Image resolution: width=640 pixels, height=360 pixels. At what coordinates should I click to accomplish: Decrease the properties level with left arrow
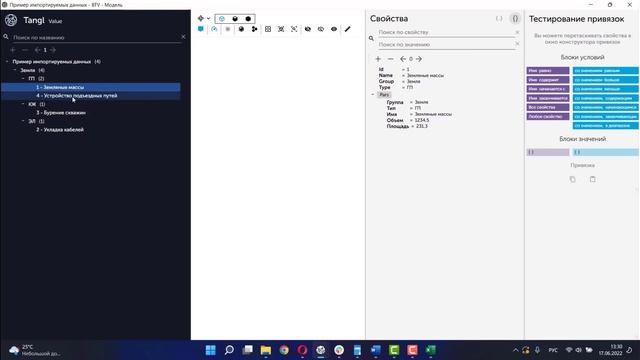pyautogui.click(x=403, y=59)
